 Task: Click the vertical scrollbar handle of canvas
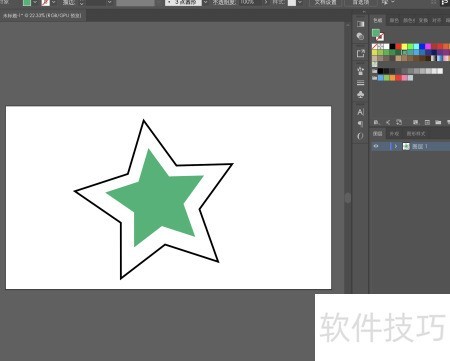pos(348,198)
